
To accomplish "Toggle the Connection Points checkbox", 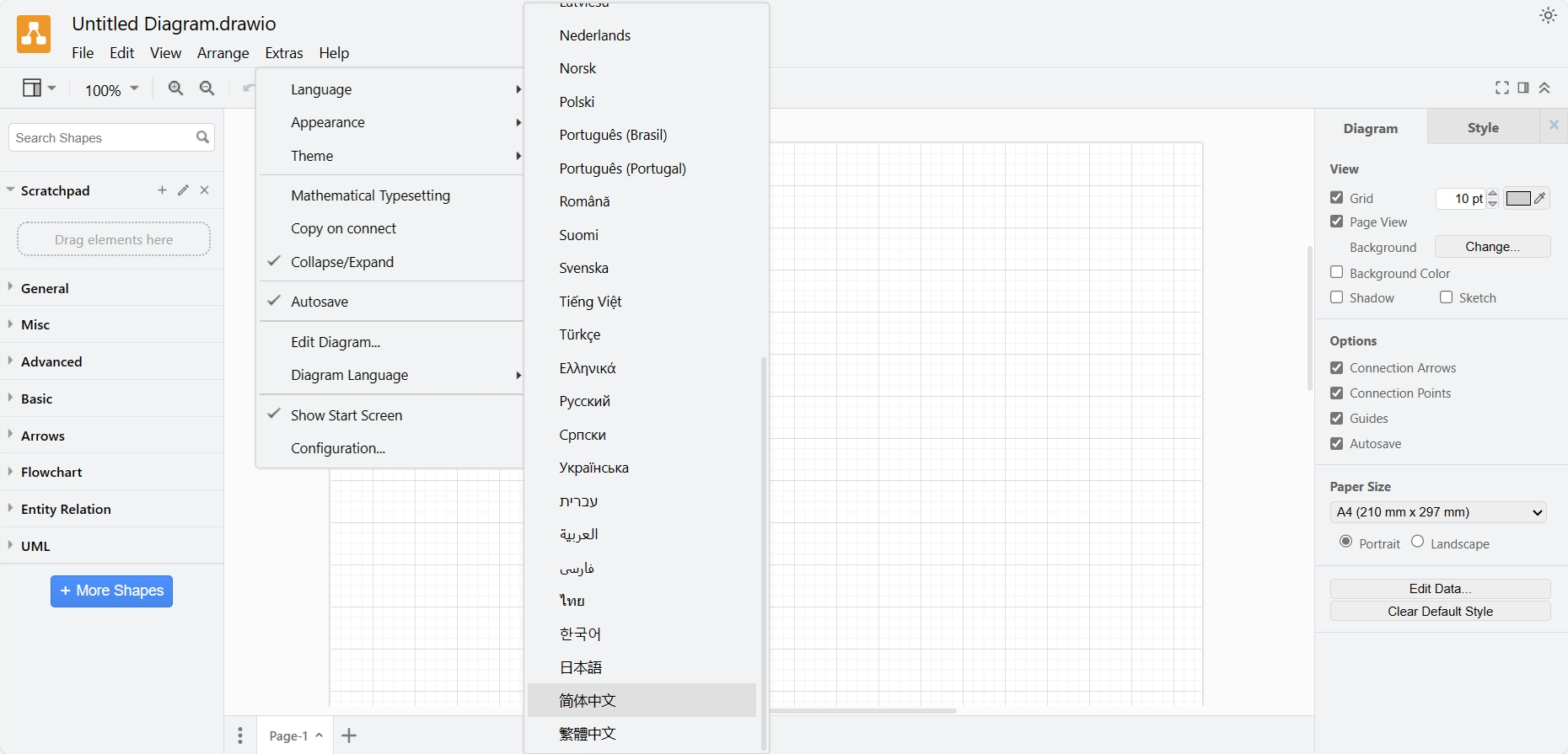I will click(1336, 393).
